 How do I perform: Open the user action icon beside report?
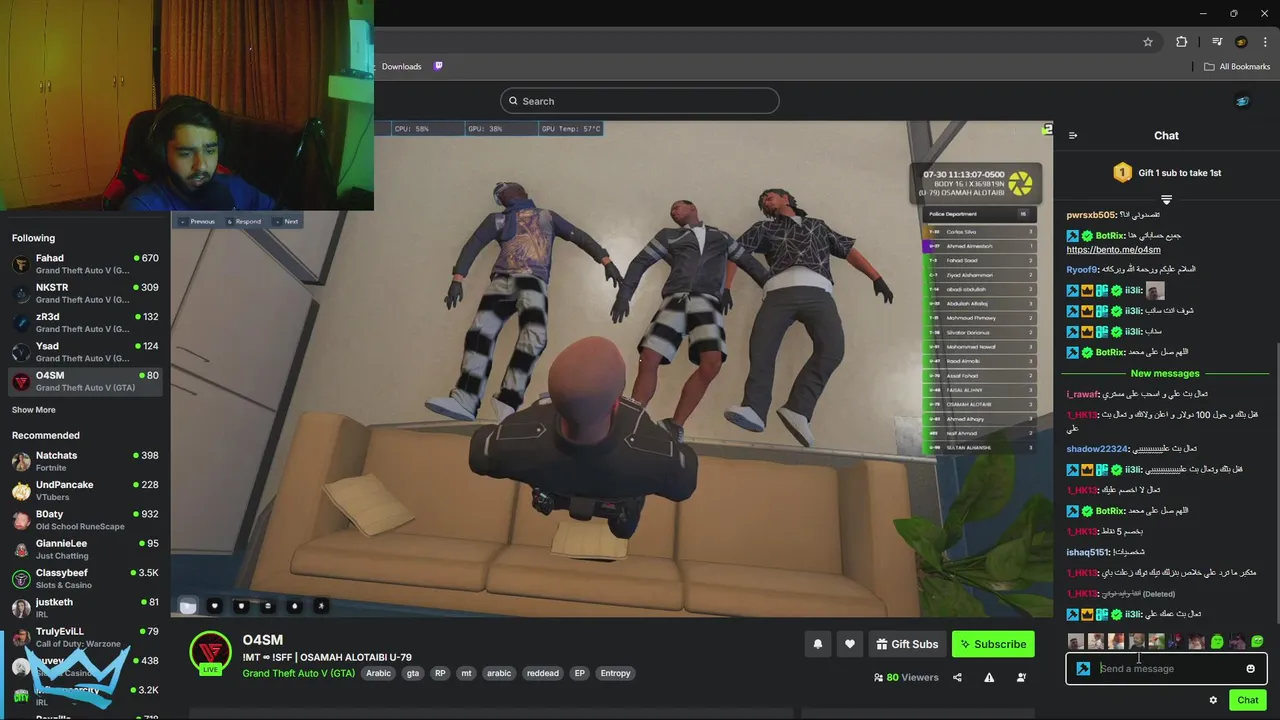point(1021,677)
